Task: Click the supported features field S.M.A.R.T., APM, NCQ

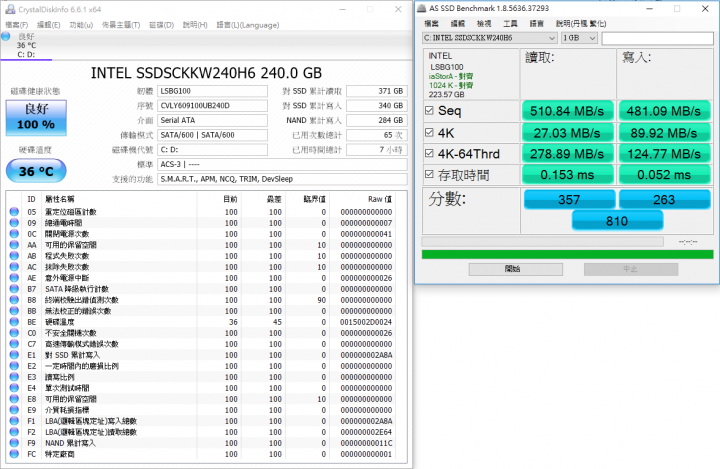Action: [x=282, y=179]
